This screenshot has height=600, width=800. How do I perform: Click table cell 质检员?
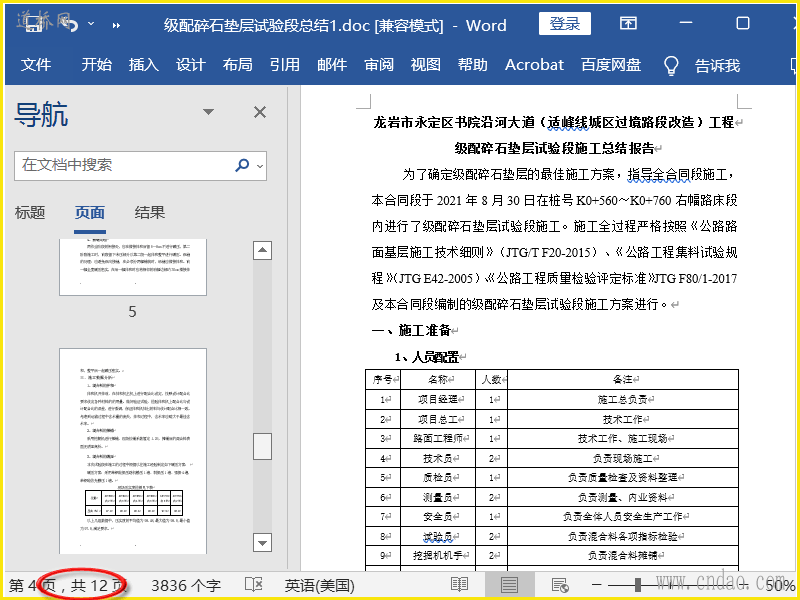[x=438, y=478]
